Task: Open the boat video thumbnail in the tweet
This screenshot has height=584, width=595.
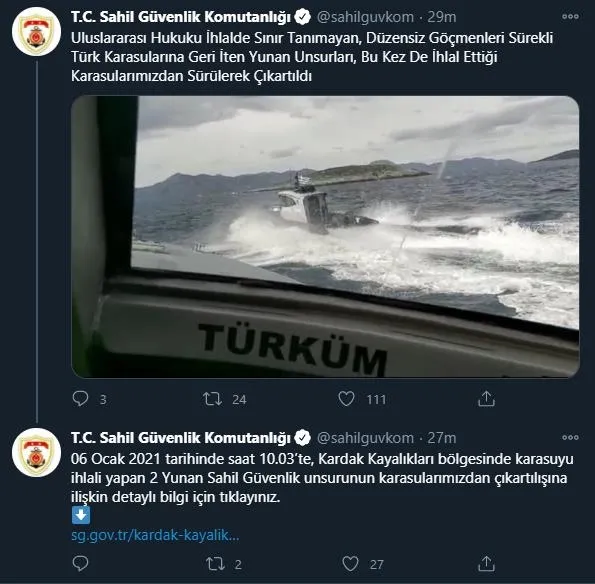Action: point(325,237)
